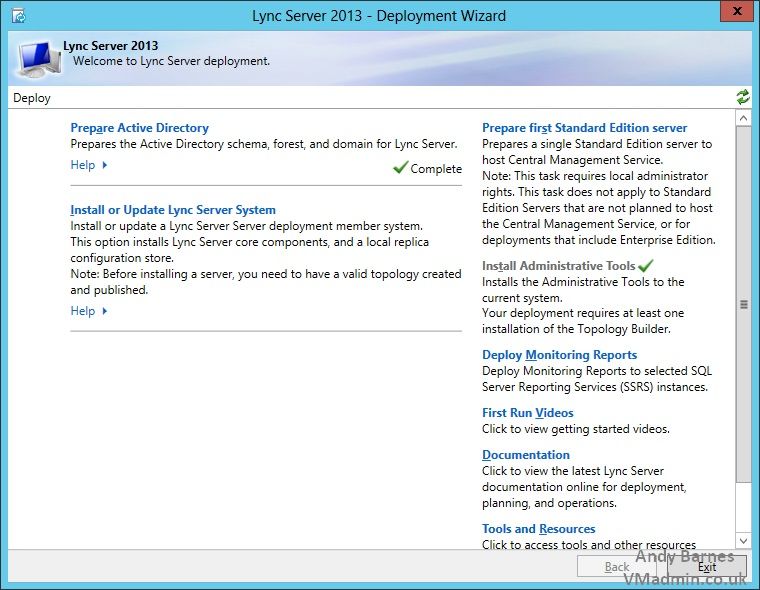Click the scrollbar up arrow
Viewport: 760px width, 590px height.
(x=743, y=118)
